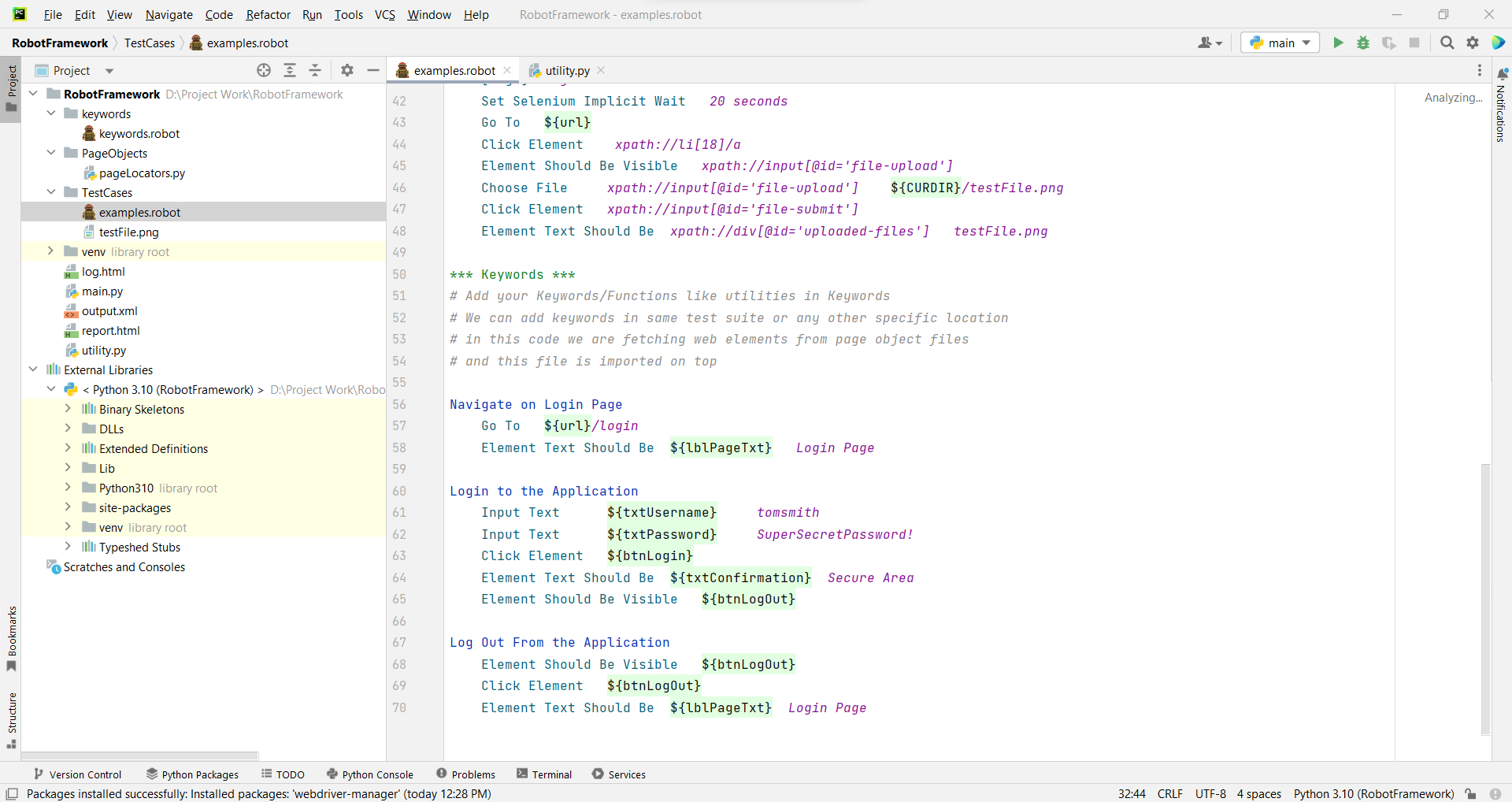Image resolution: width=1512 pixels, height=802 pixels.
Task: Hide the Project tool window
Action: [373, 70]
